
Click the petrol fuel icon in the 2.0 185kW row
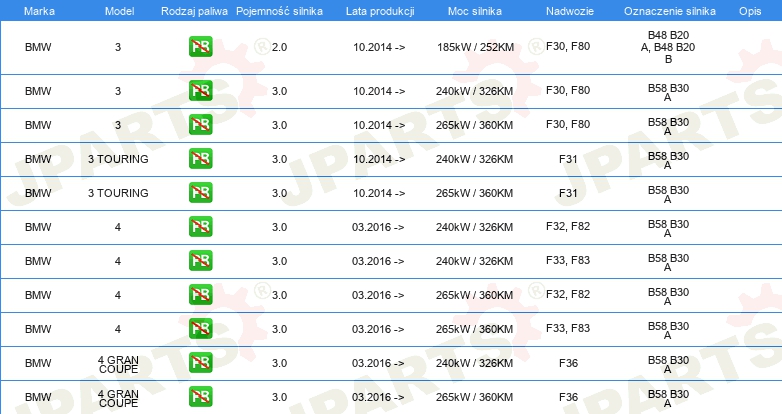200,47
